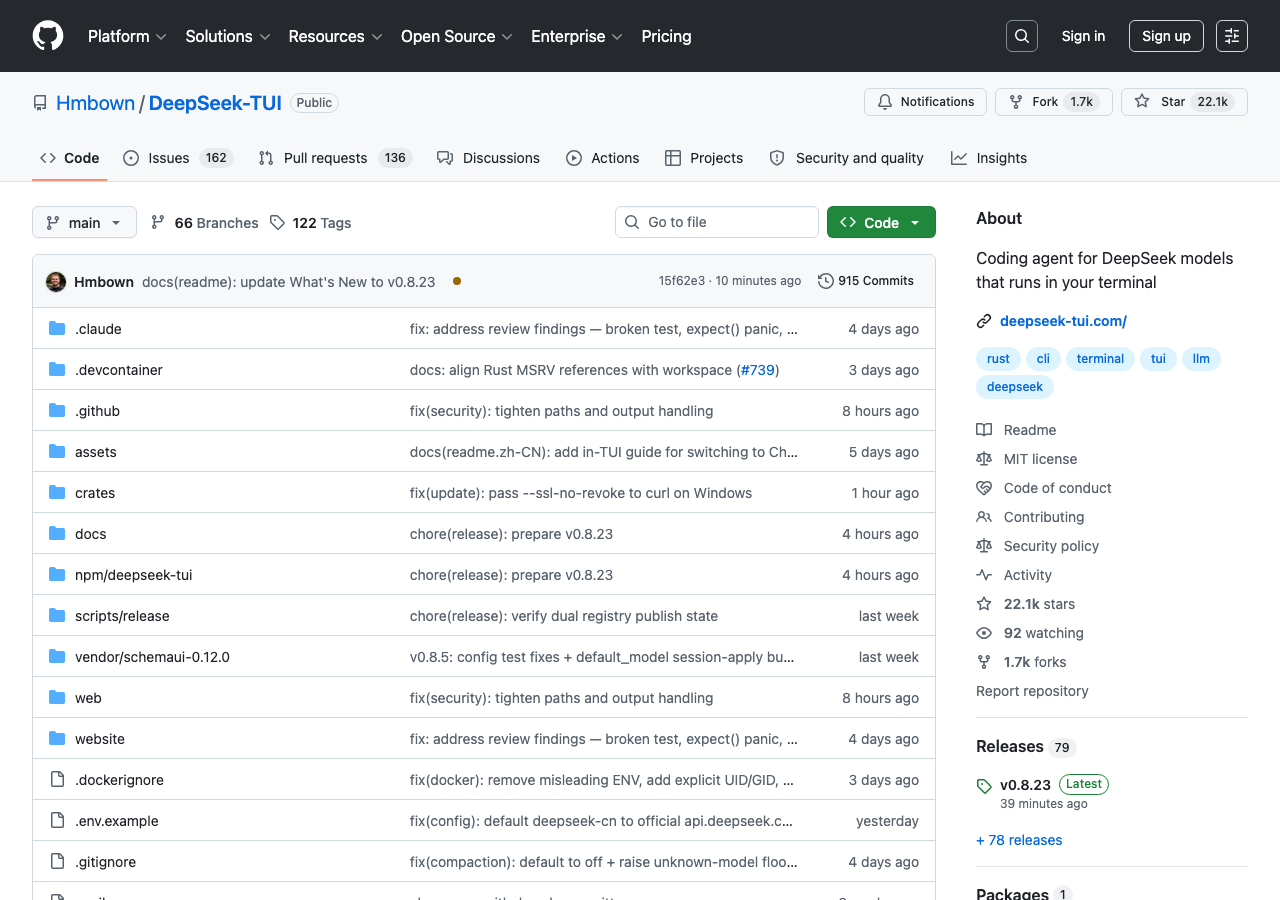Viewport: 1280px width, 900px height.
Task: Select the Code tab
Action: tap(70, 158)
